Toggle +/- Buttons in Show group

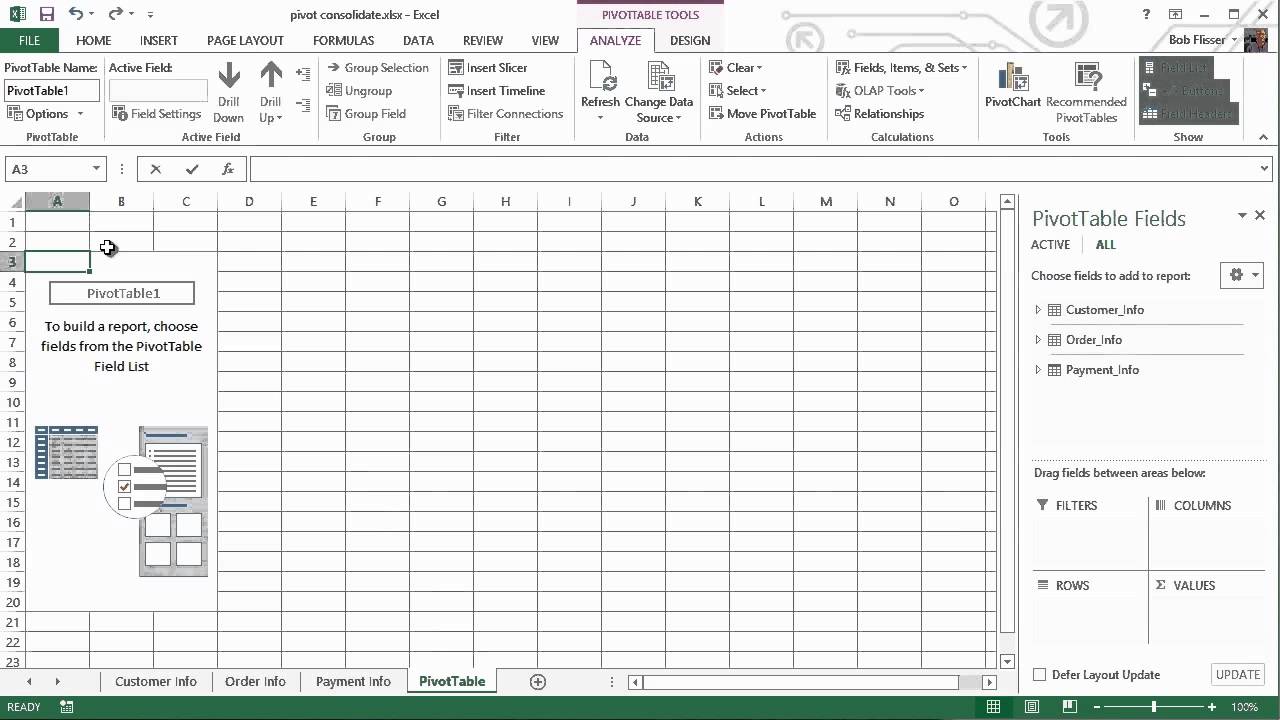coord(1187,91)
